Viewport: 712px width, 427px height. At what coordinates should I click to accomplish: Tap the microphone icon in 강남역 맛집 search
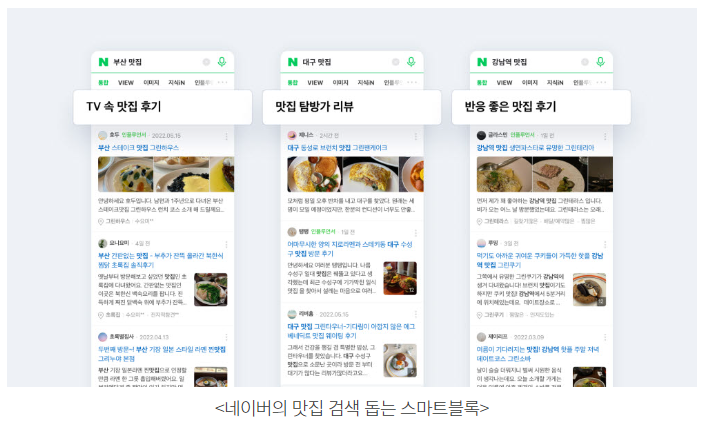coord(600,61)
